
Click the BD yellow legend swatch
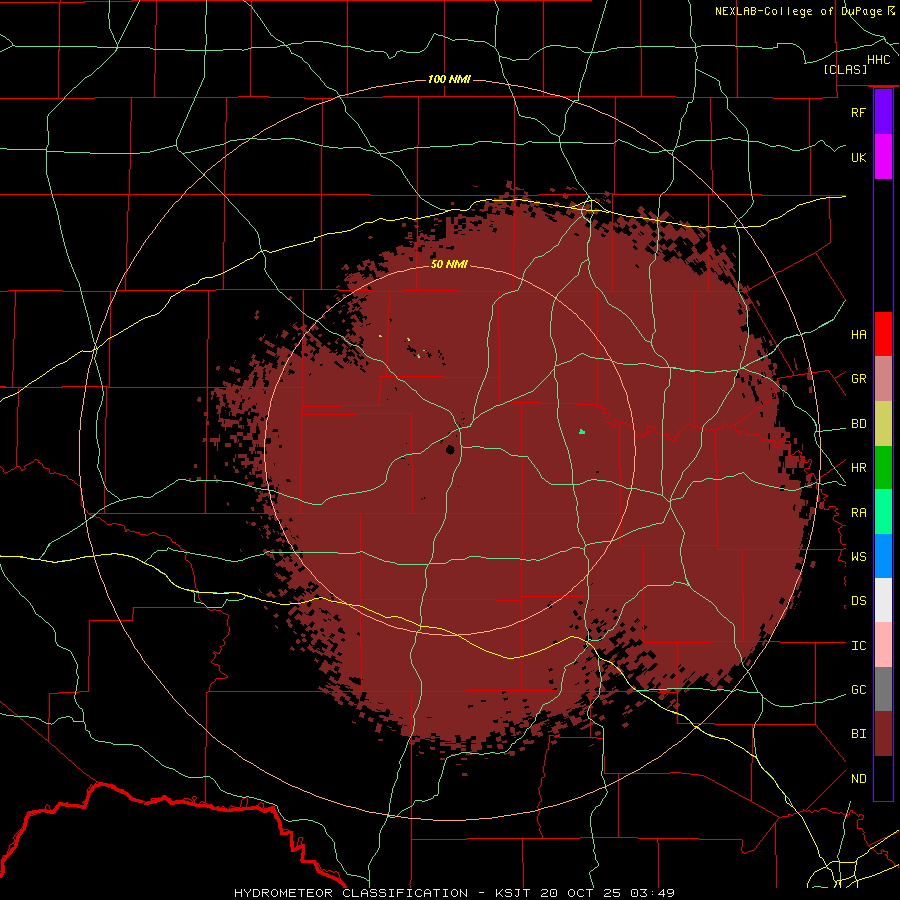[883, 424]
